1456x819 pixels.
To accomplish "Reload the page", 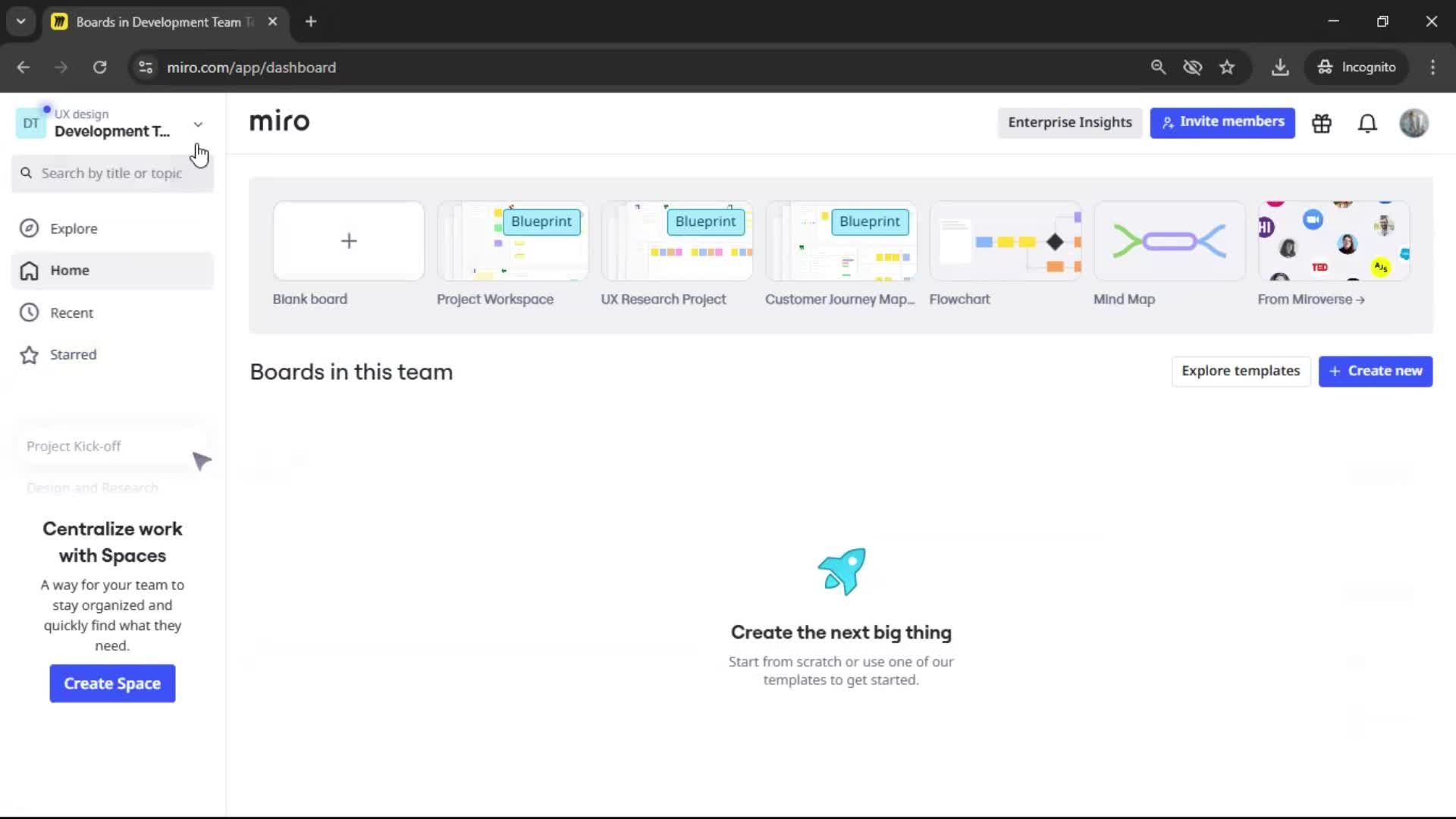I will pyautogui.click(x=99, y=67).
